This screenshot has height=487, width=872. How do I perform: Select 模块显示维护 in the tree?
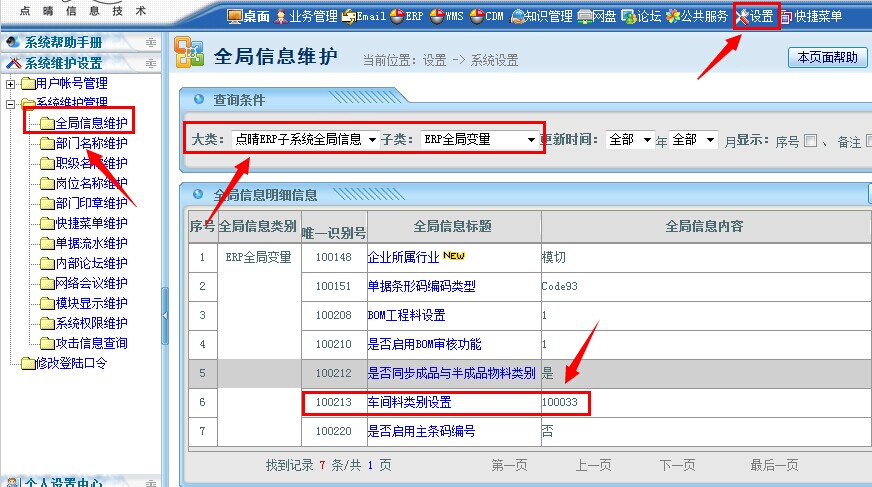[92, 304]
